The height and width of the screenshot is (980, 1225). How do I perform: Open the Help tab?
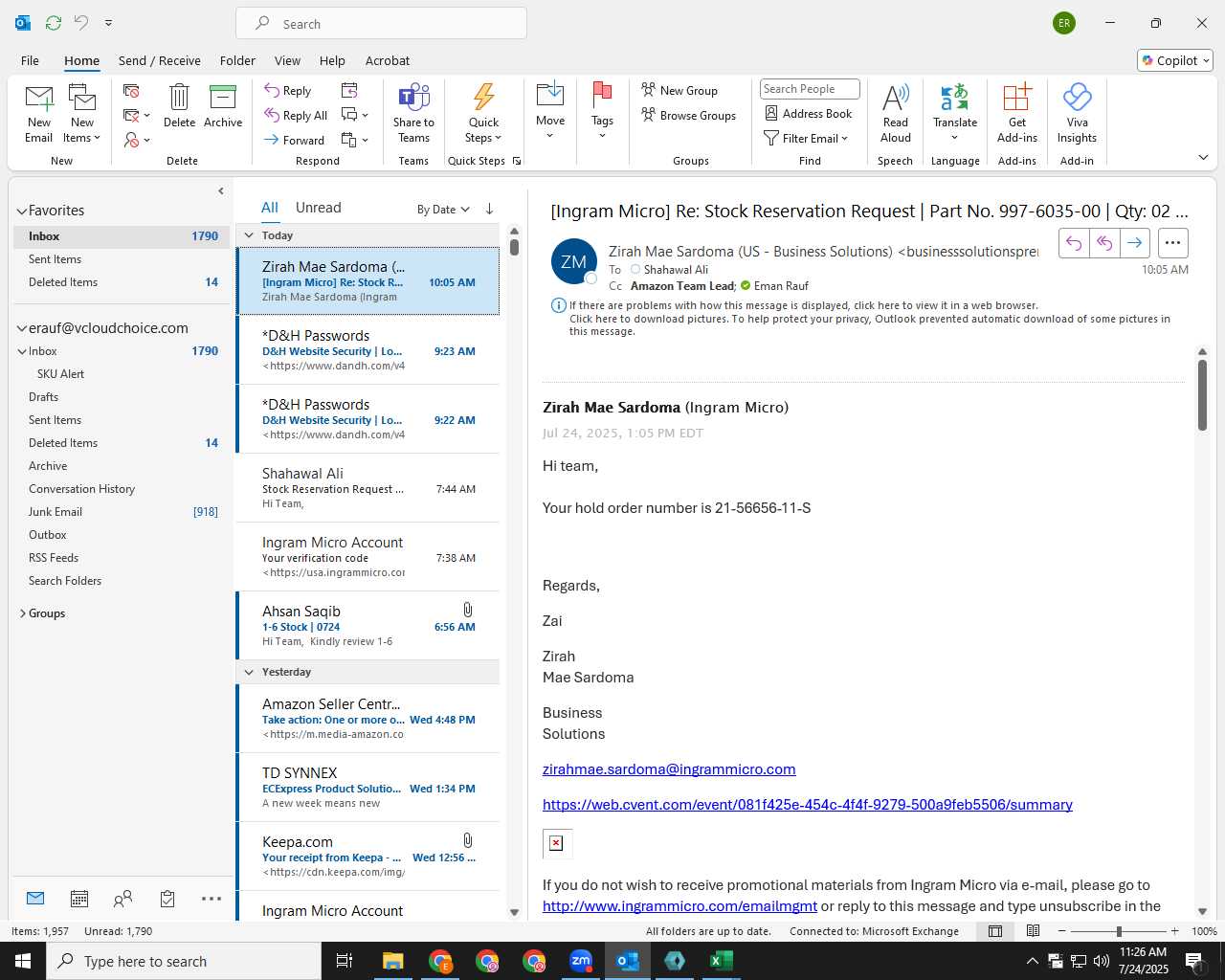tap(332, 60)
